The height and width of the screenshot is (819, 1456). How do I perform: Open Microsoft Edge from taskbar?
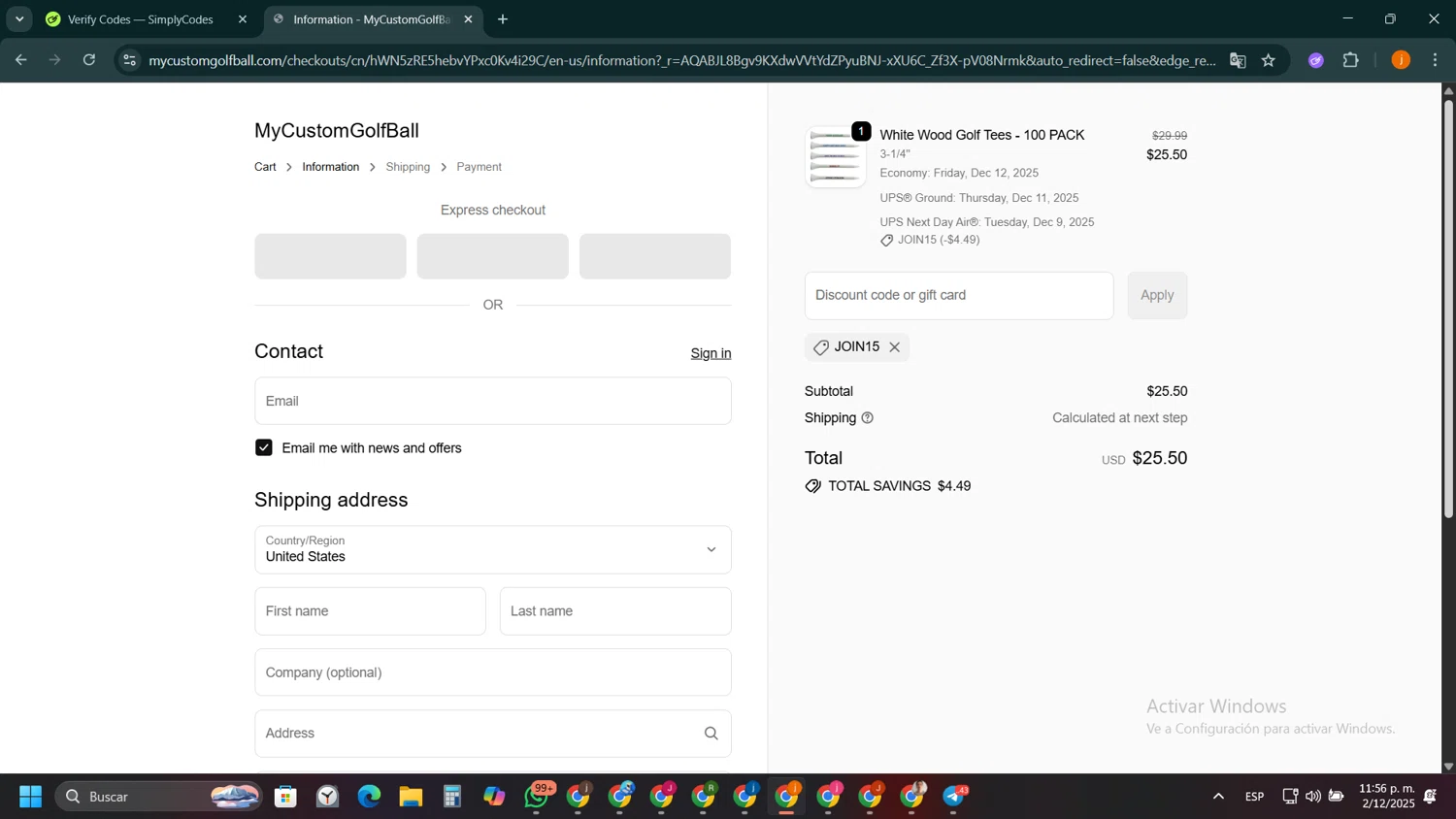[369, 797]
